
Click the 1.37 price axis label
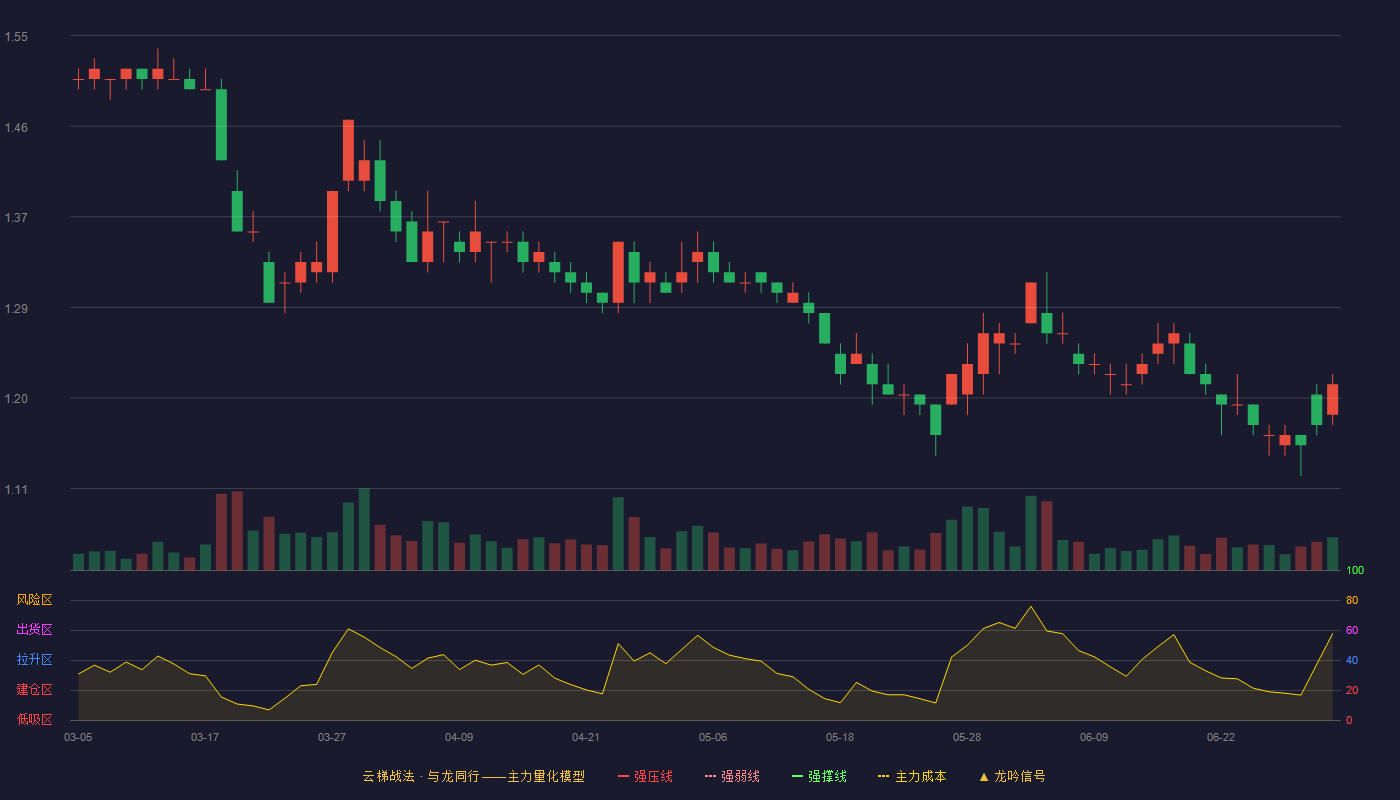[x=16, y=218]
